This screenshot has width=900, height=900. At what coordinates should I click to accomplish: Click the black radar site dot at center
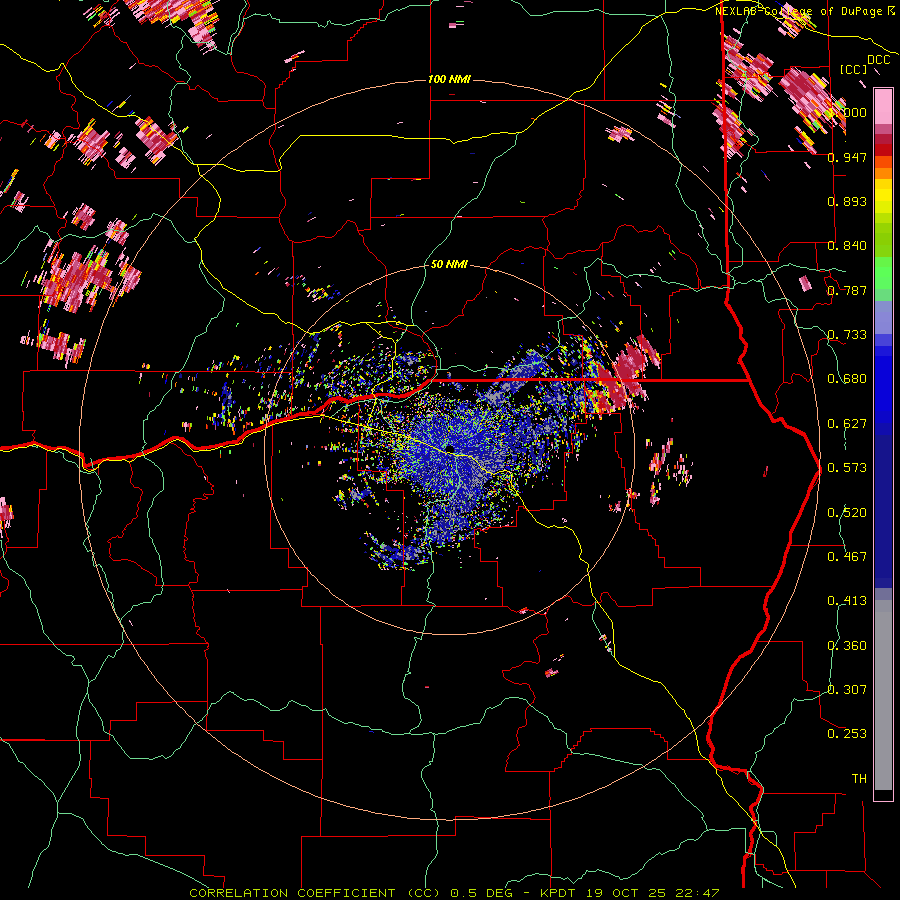click(x=451, y=448)
